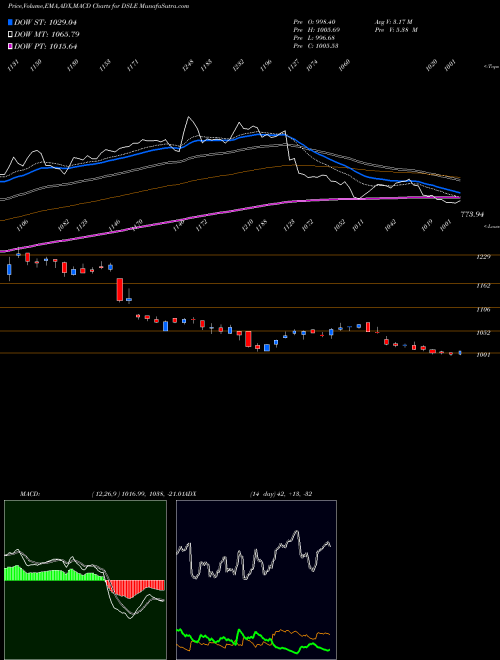
Task: Click inside the green MACD histogram chart
Action: click(x=85, y=580)
